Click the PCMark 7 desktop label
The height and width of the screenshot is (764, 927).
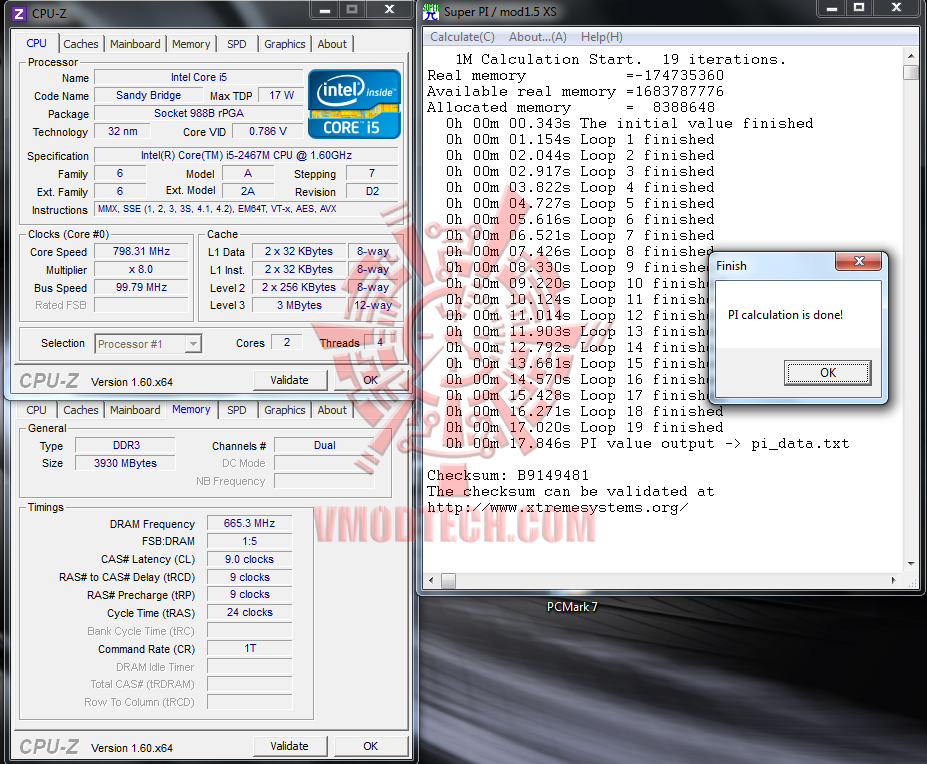(x=572, y=607)
